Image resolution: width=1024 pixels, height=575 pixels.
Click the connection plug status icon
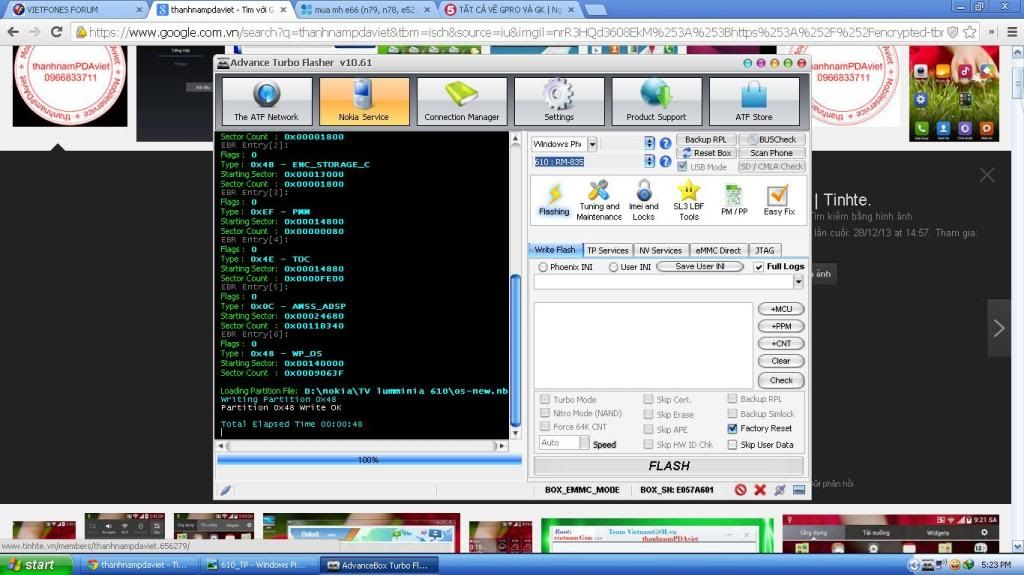[779, 489]
